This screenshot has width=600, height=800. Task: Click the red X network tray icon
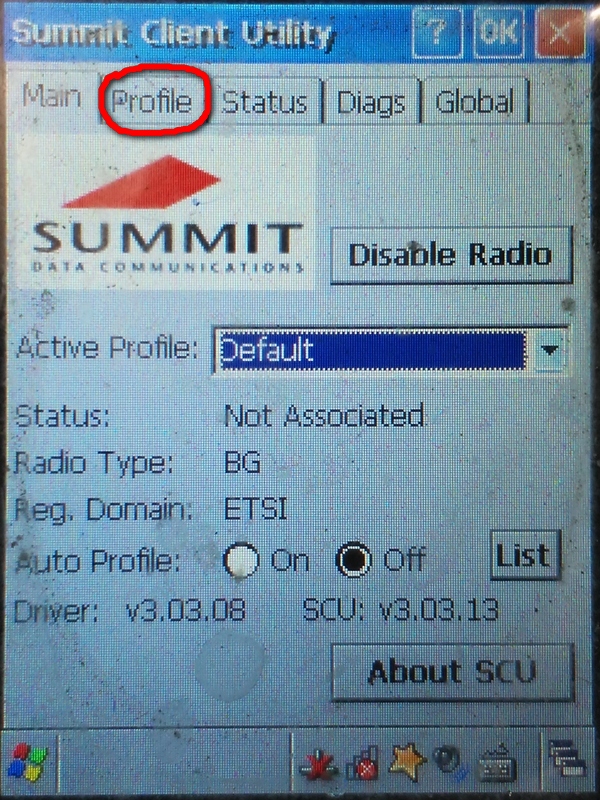(318, 767)
